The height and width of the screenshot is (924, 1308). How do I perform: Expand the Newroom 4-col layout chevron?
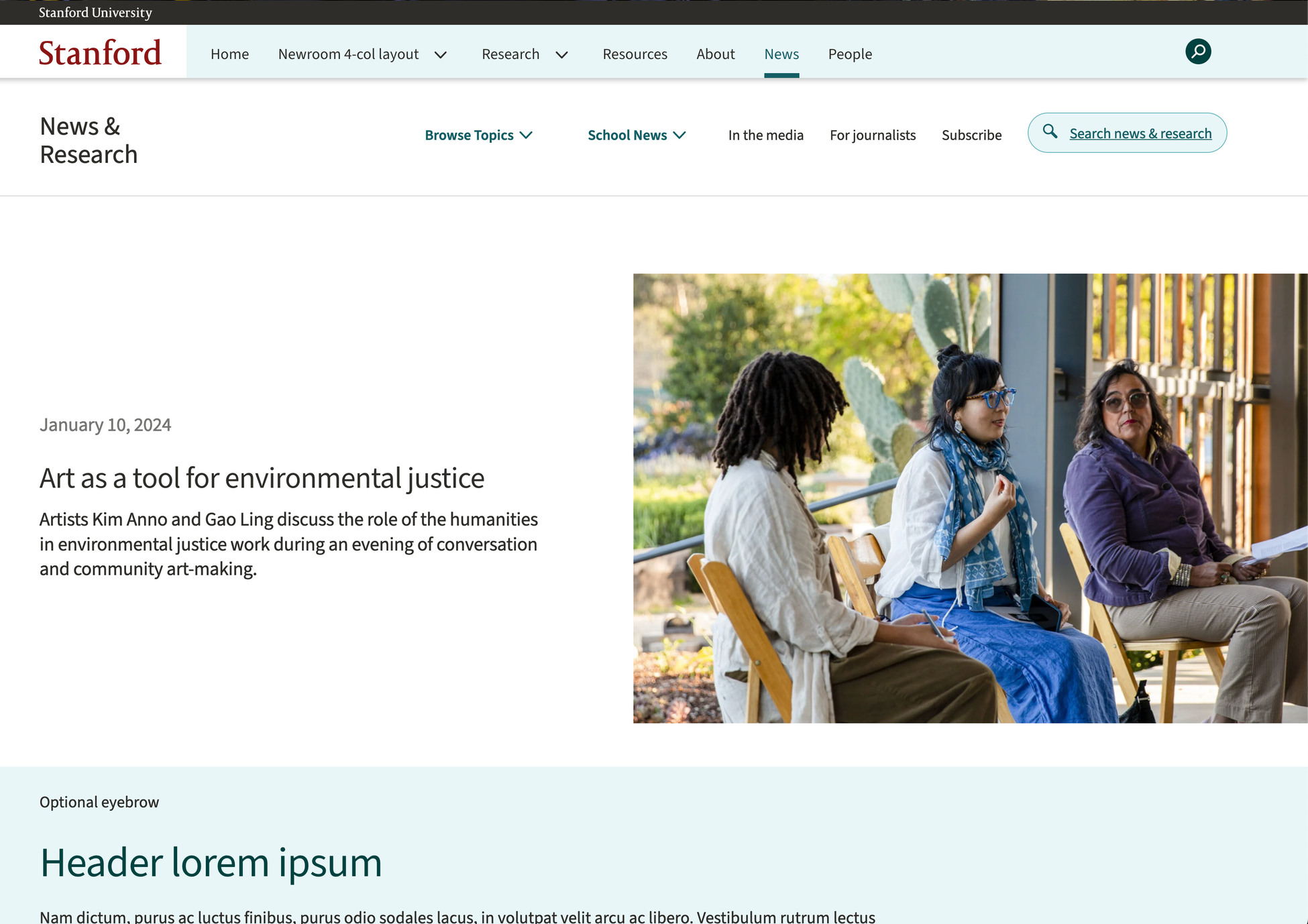(441, 55)
